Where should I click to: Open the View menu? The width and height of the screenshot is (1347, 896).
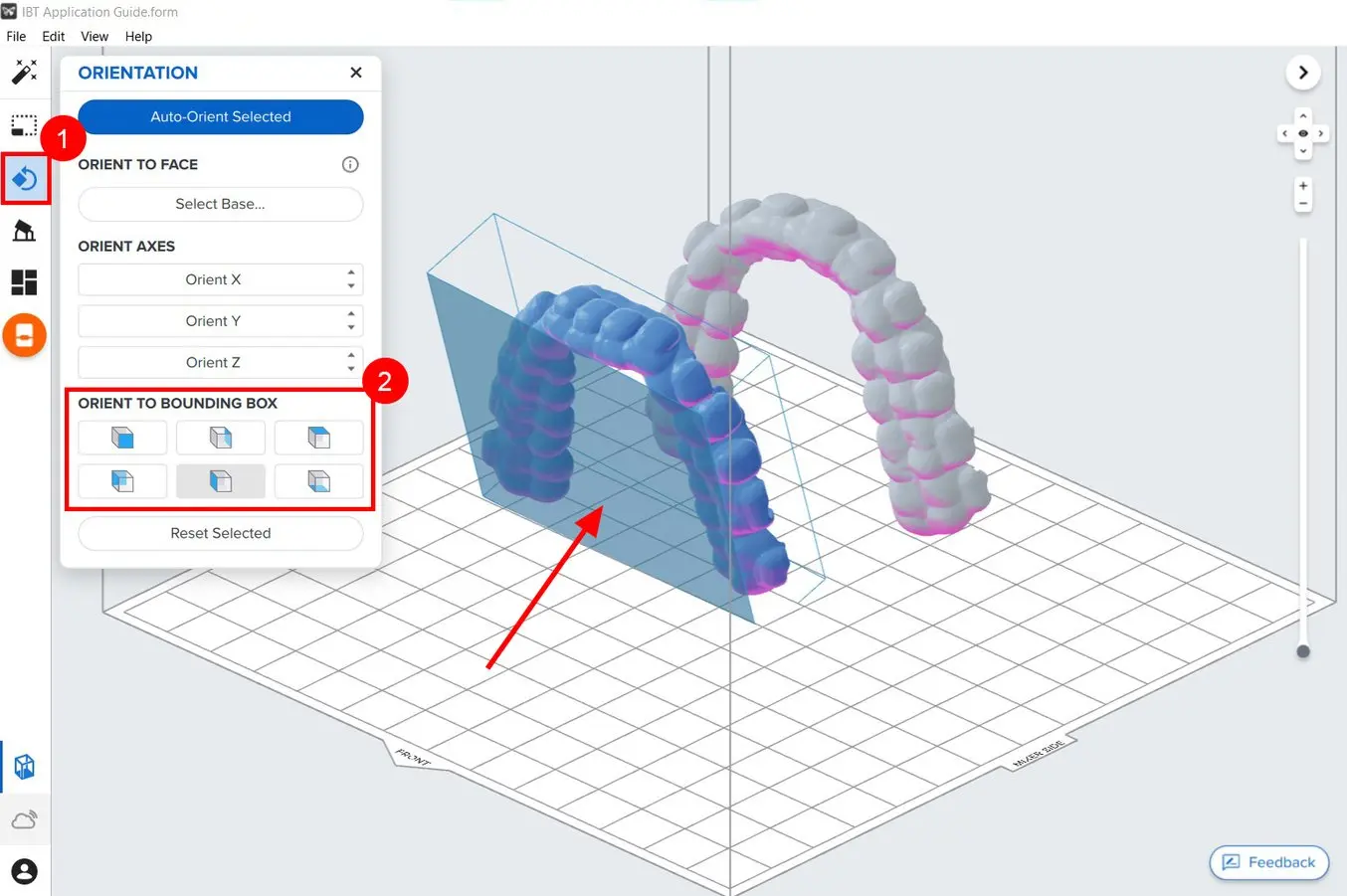(x=95, y=36)
